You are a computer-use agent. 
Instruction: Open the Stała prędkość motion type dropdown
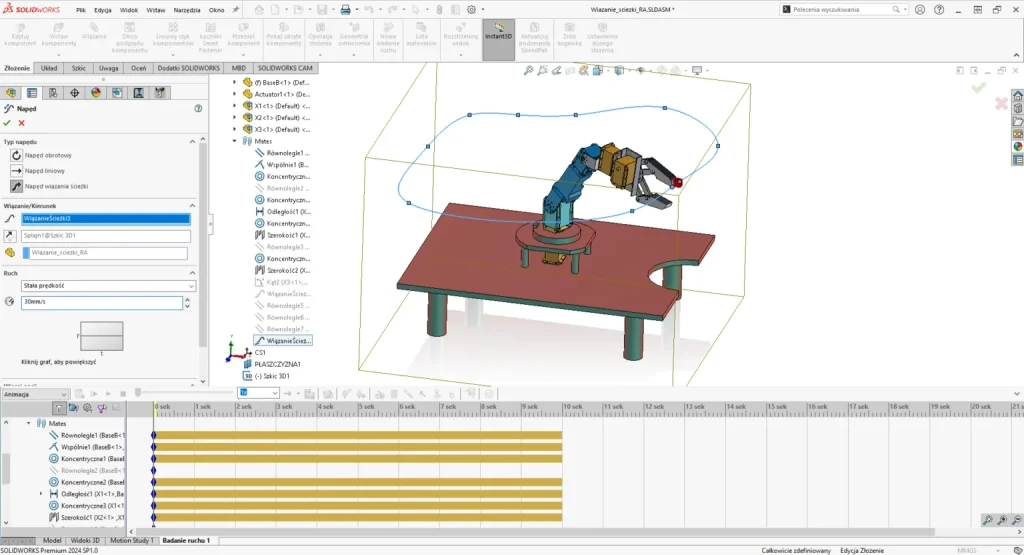point(108,286)
